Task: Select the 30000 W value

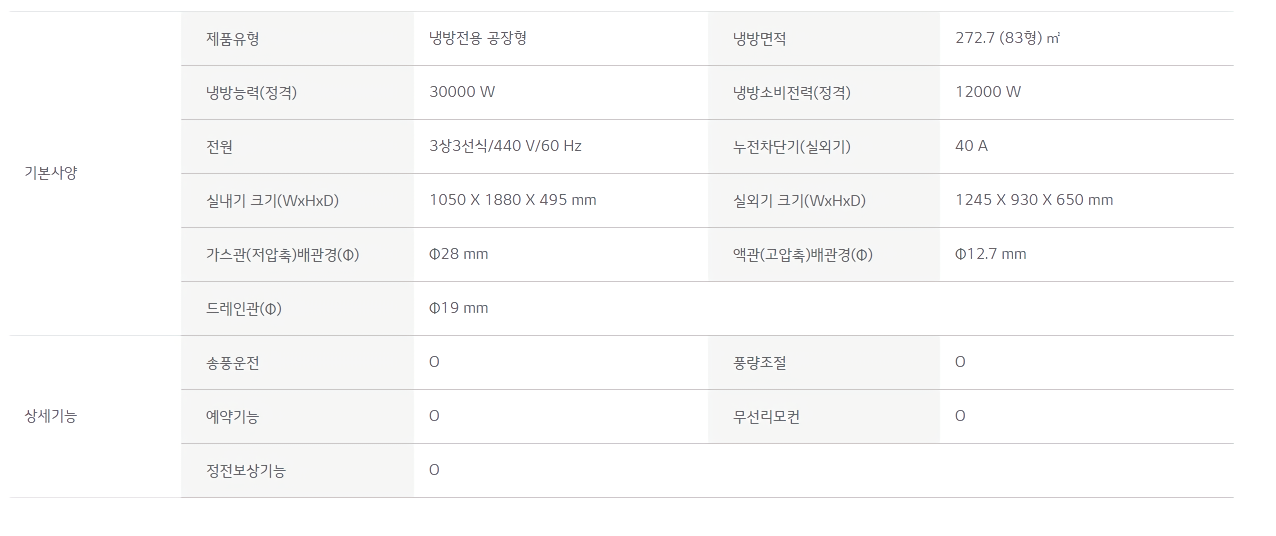Action: pos(462,92)
